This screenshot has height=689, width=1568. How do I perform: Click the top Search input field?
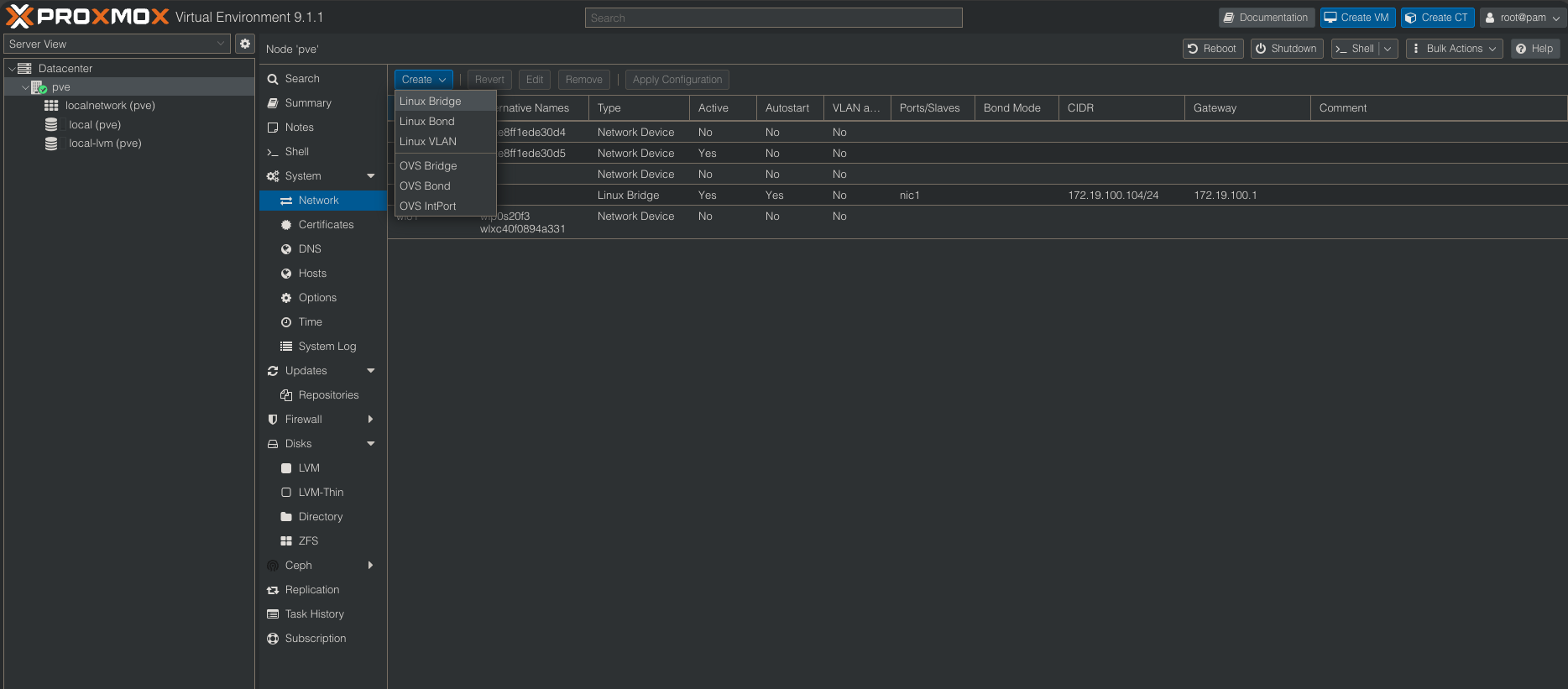773,18
